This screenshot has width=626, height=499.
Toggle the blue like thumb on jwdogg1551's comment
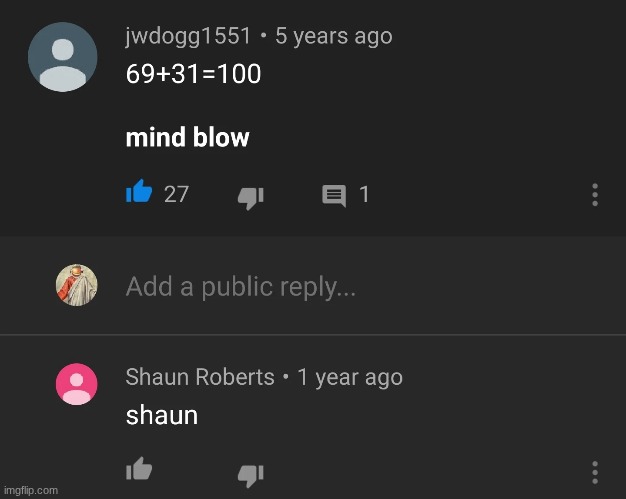tap(139, 191)
